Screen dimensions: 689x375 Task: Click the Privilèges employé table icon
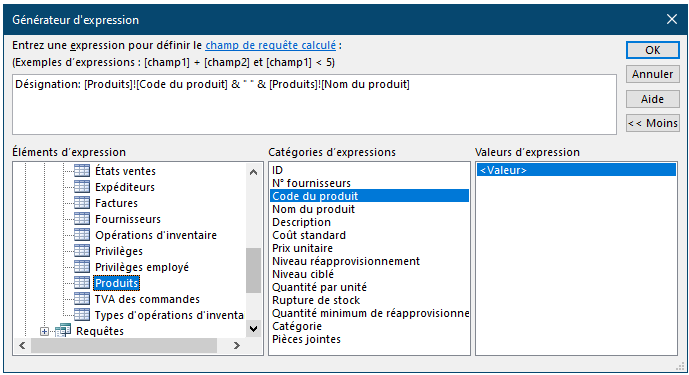click(82, 267)
